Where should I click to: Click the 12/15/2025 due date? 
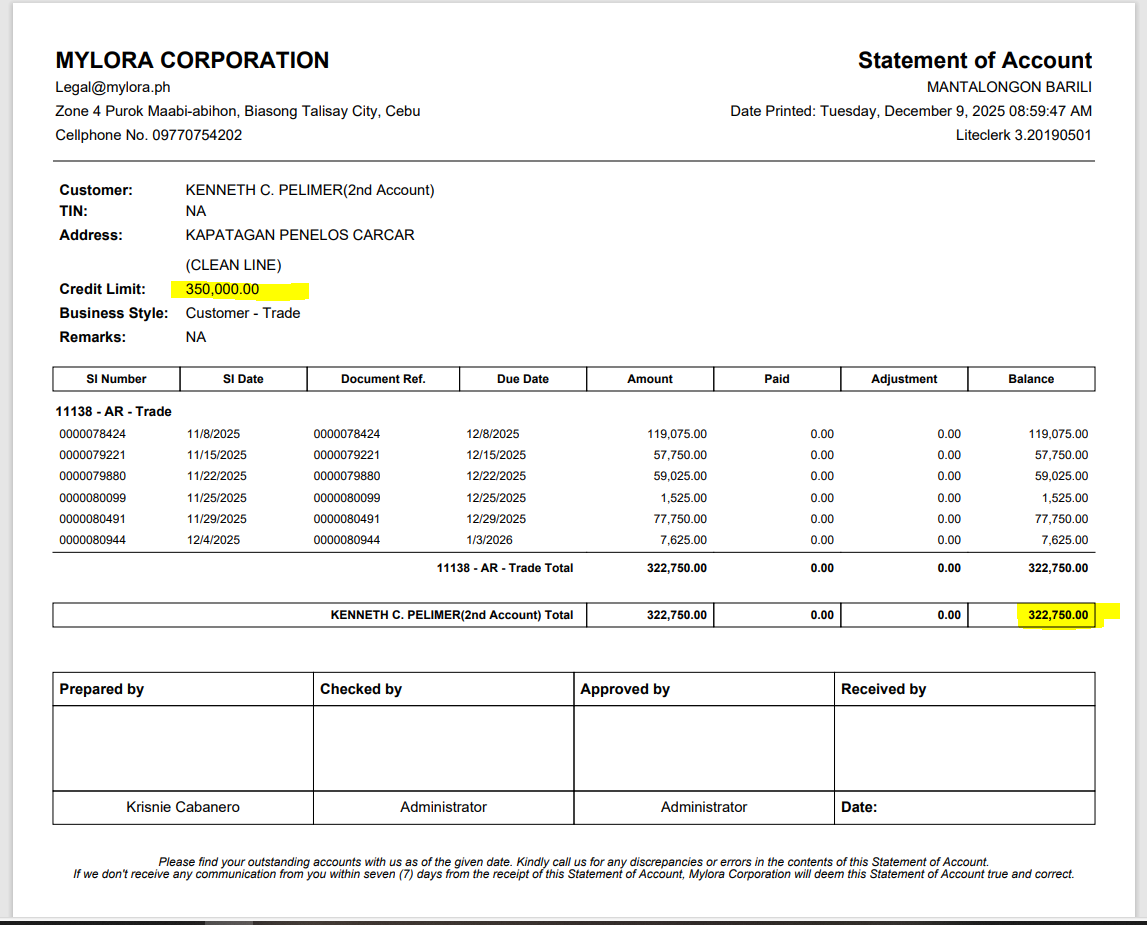click(496, 455)
